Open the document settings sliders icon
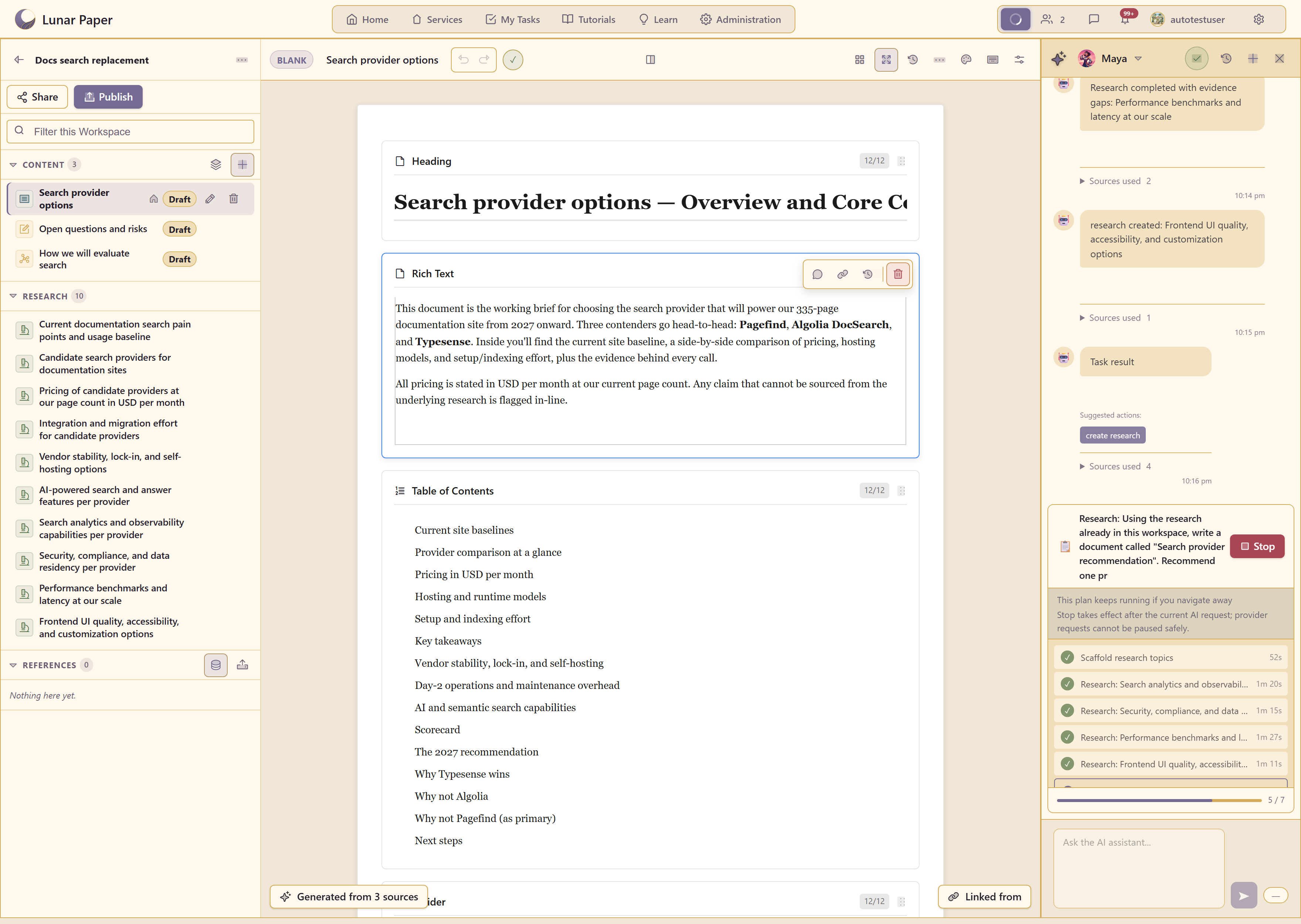Image resolution: width=1301 pixels, height=924 pixels. tap(1019, 60)
